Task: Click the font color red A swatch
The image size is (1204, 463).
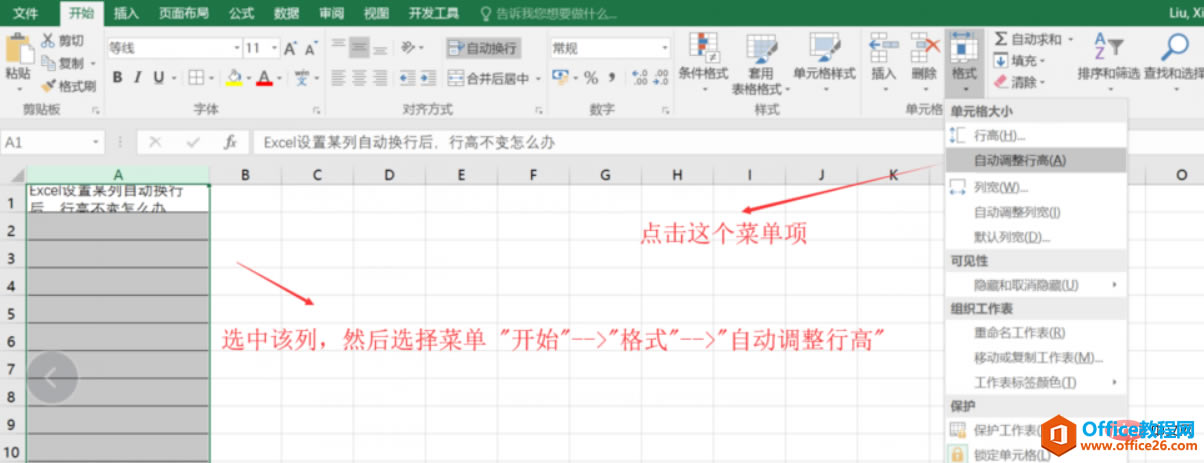Action: 264,78
